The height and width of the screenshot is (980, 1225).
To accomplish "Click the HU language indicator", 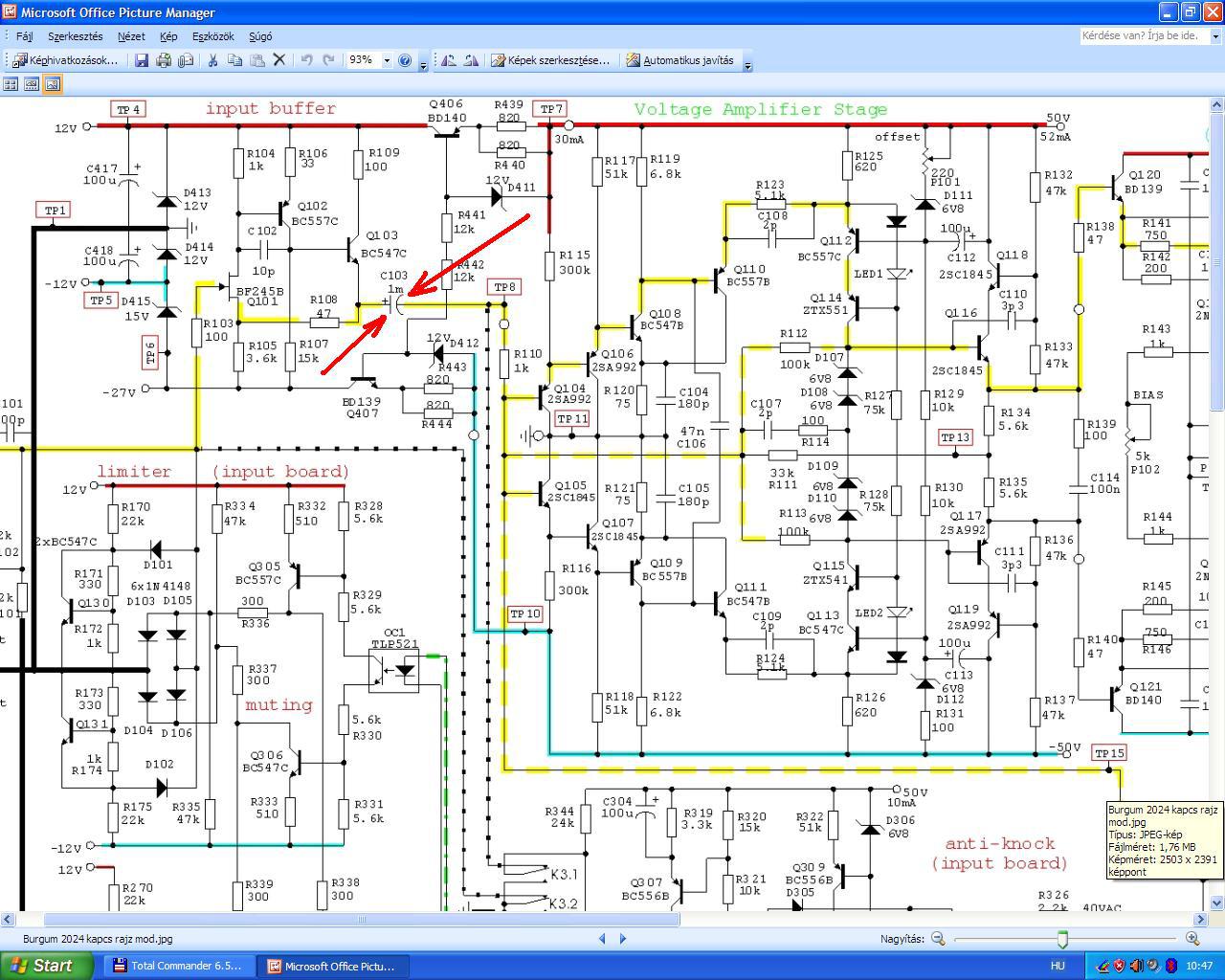I will 1058,966.
